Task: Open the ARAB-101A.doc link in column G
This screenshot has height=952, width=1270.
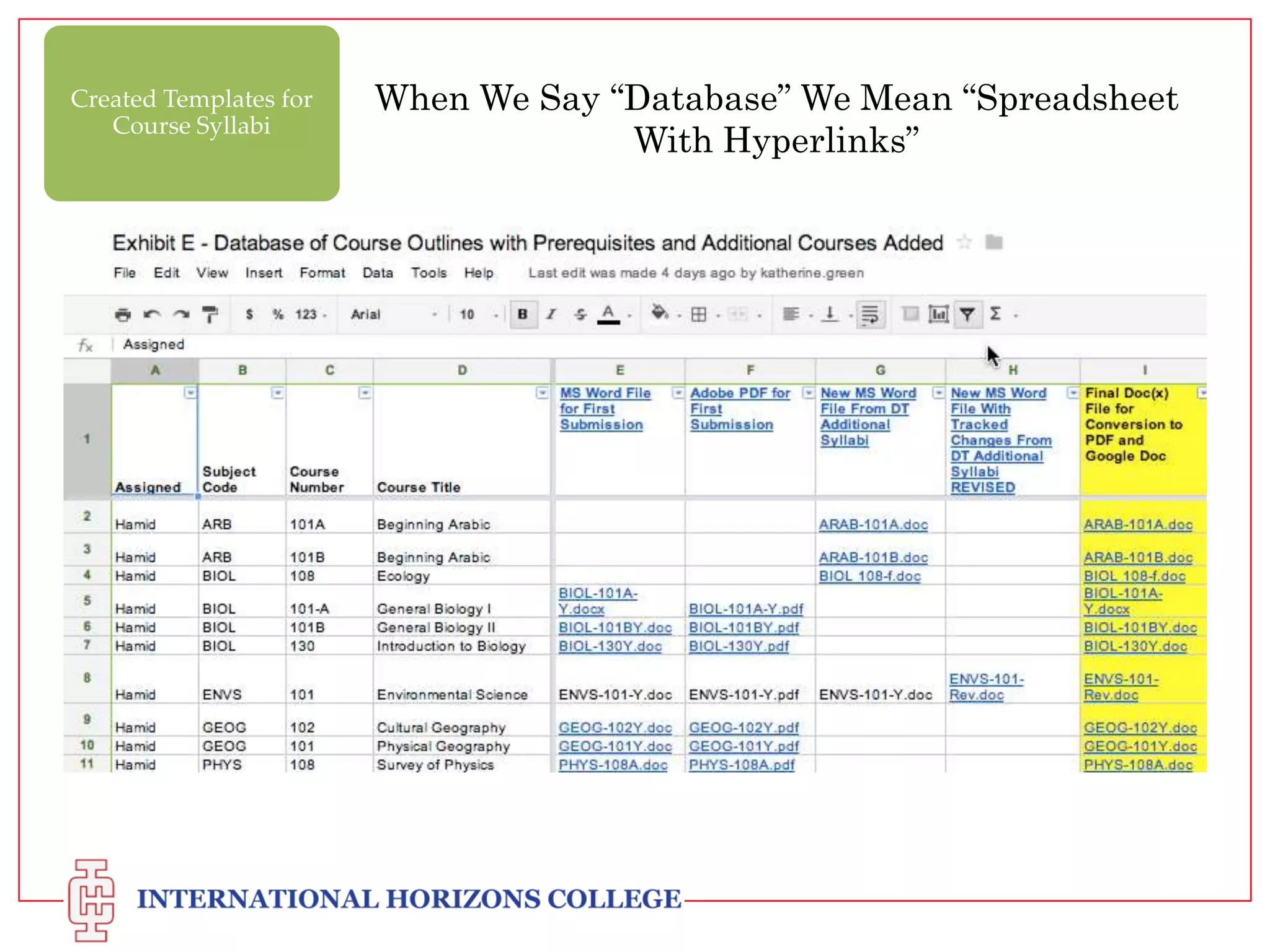Action: pyautogui.click(x=873, y=524)
